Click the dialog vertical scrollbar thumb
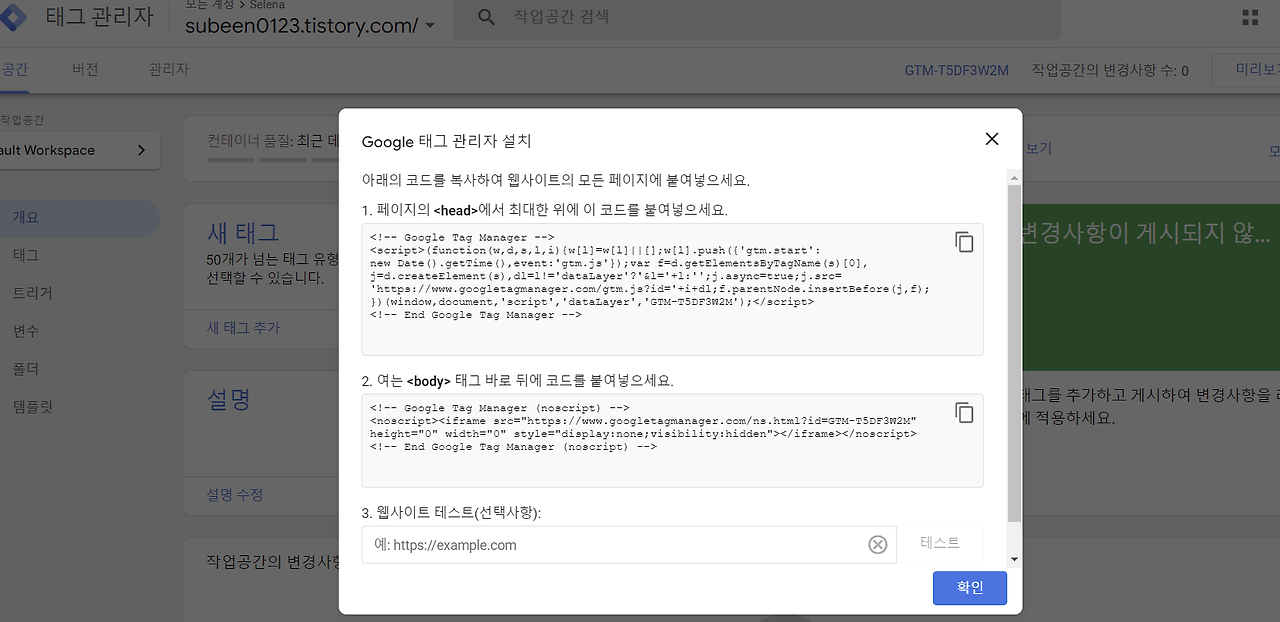Screen dimensions: 1280x622 pyautogui.click(x=1014, y=353)
